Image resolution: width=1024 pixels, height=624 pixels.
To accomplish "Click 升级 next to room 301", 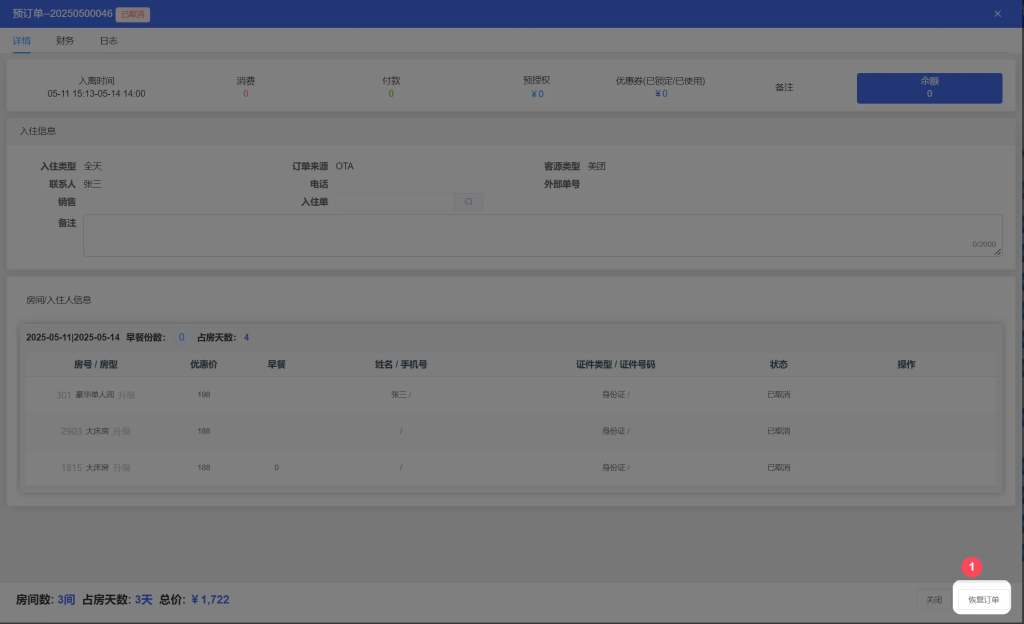I will (126, 395).
